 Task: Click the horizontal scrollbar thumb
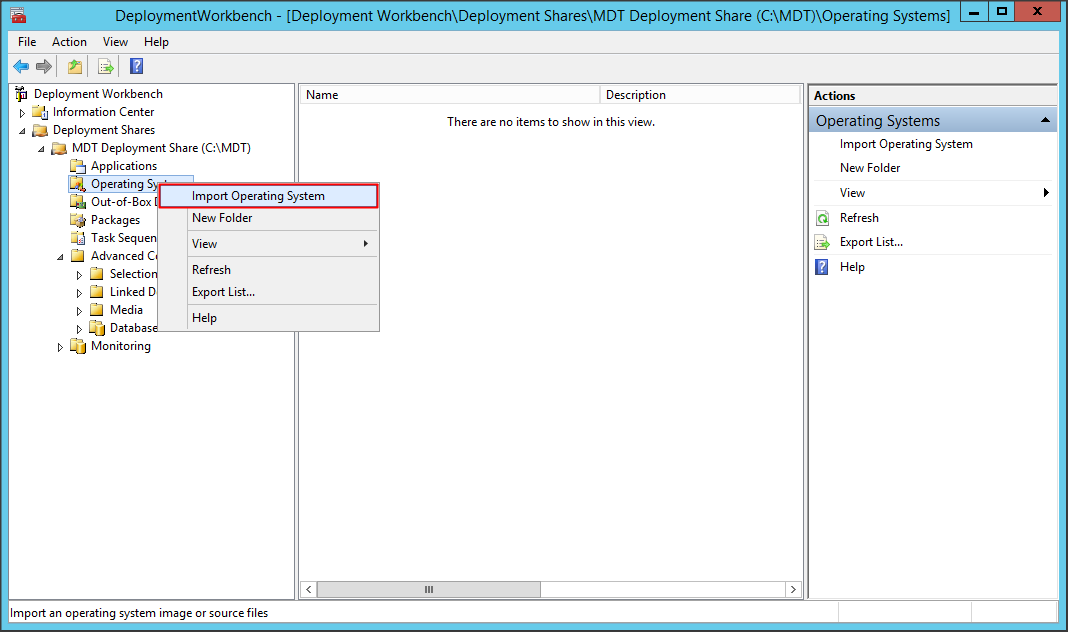tap(428, 590)
